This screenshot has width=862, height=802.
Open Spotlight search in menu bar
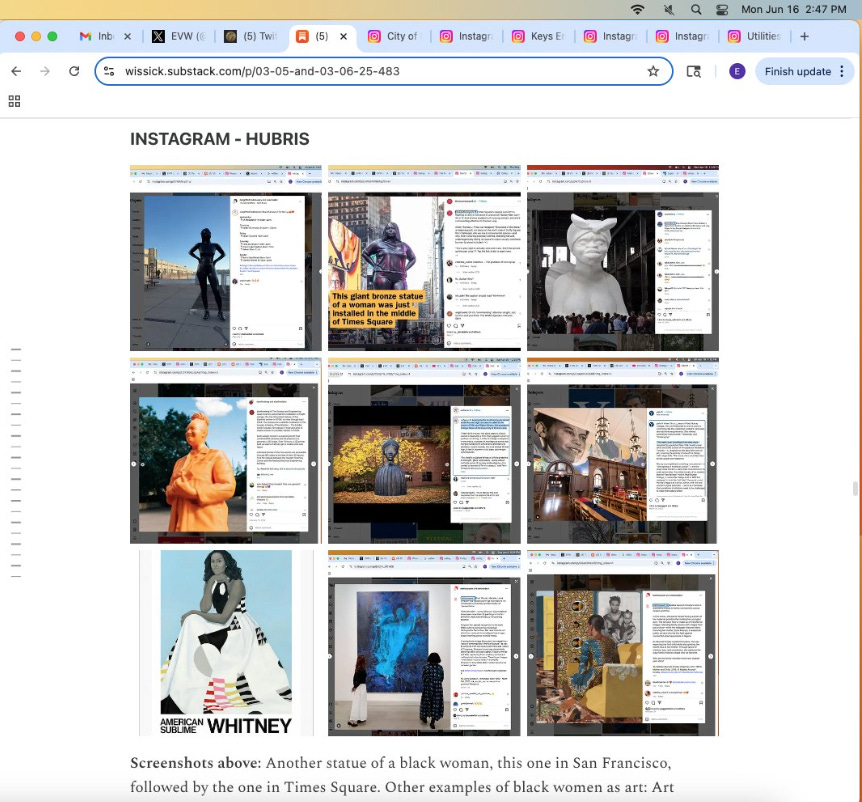696,9
